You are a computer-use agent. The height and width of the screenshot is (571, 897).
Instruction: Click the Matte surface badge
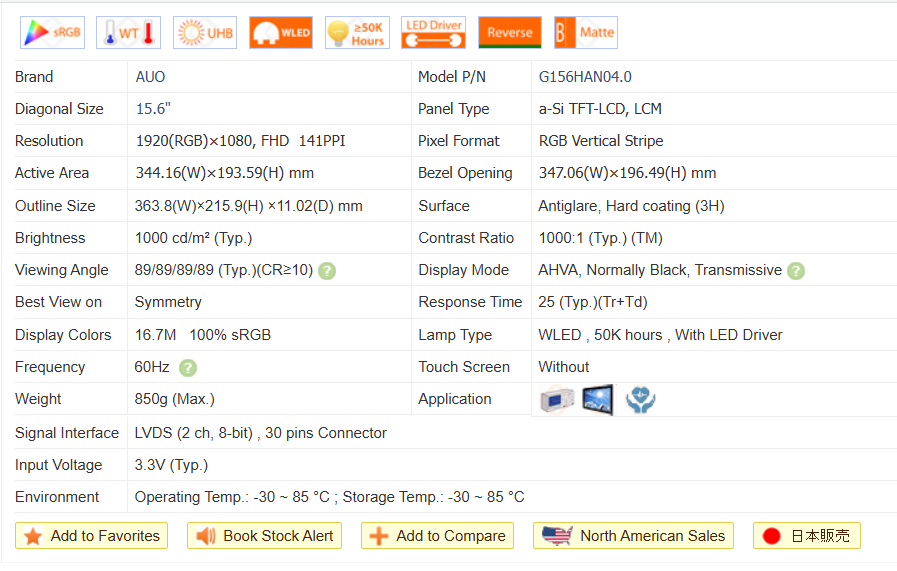pyautogui.click(x=586, y=33)
